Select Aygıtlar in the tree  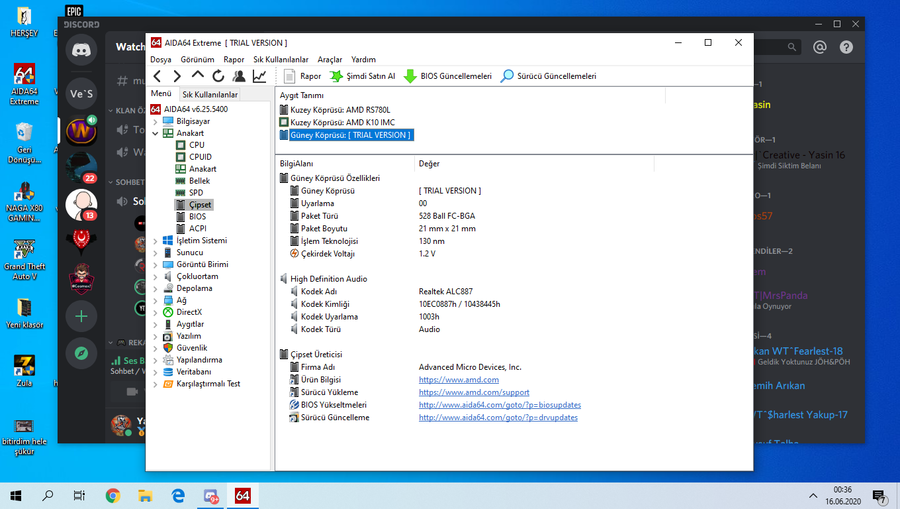(x=190, y=324)
